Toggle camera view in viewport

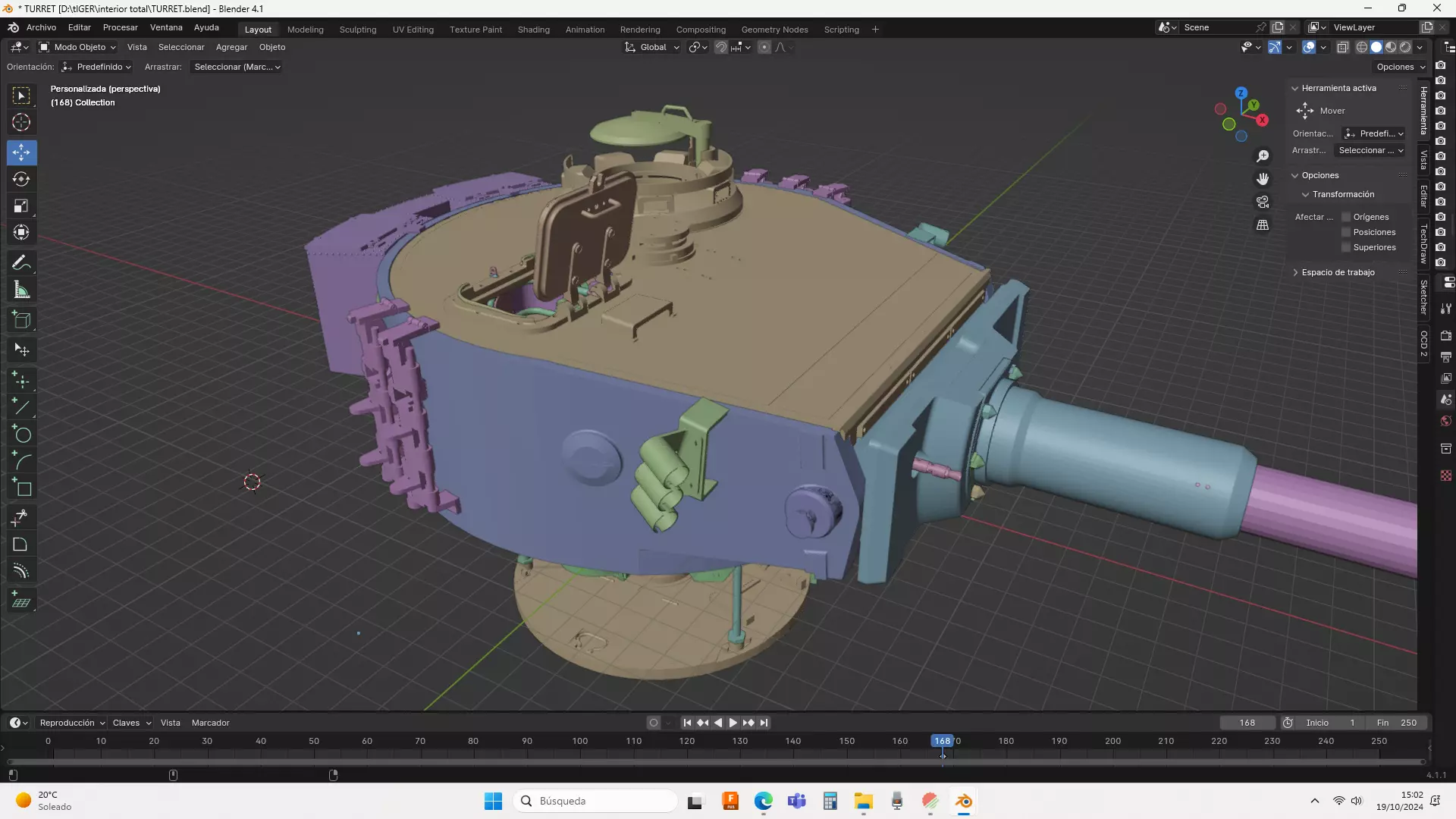[x=1263, y=202]
